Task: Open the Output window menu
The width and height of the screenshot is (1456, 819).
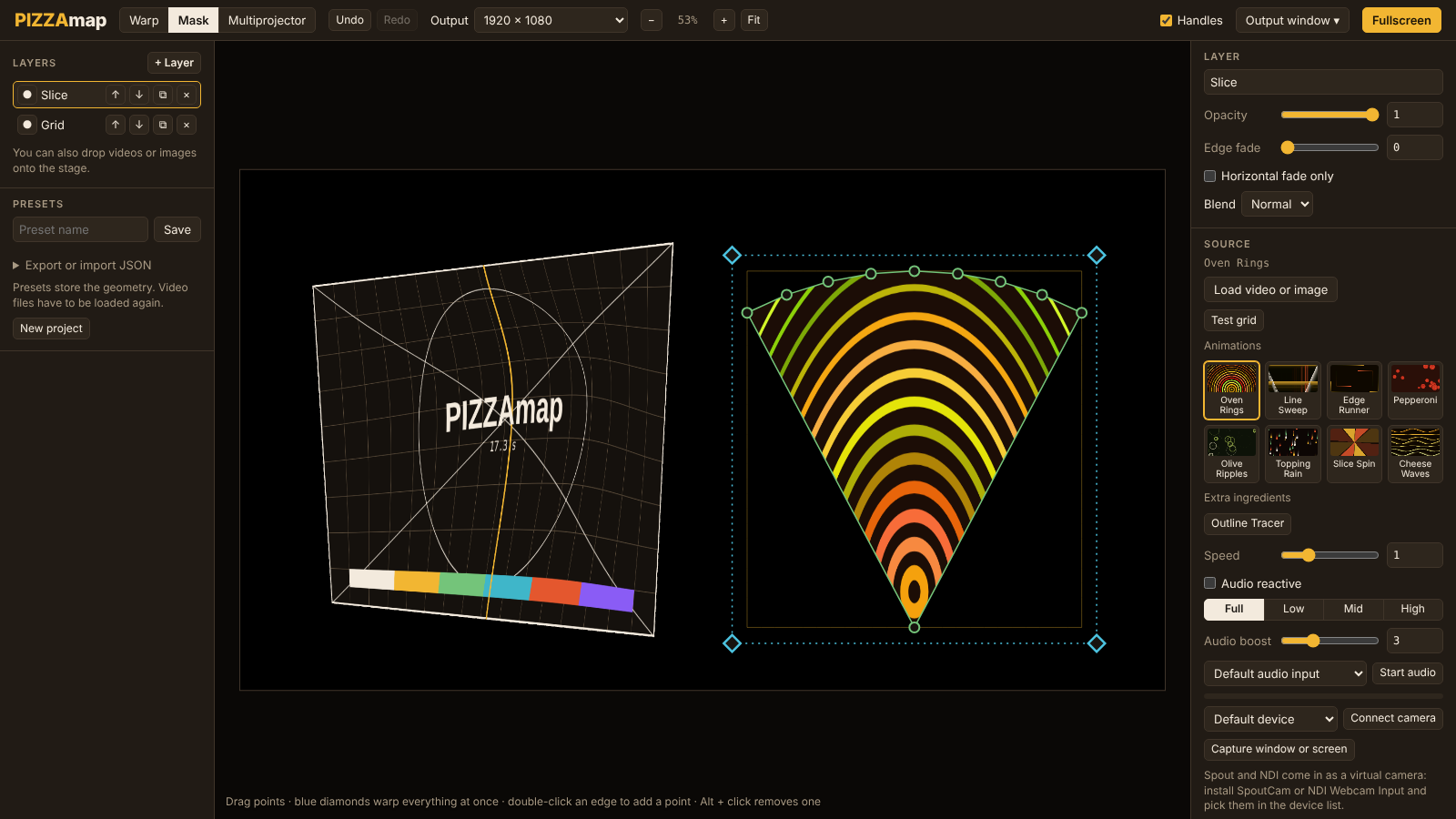Action: 1292,20
